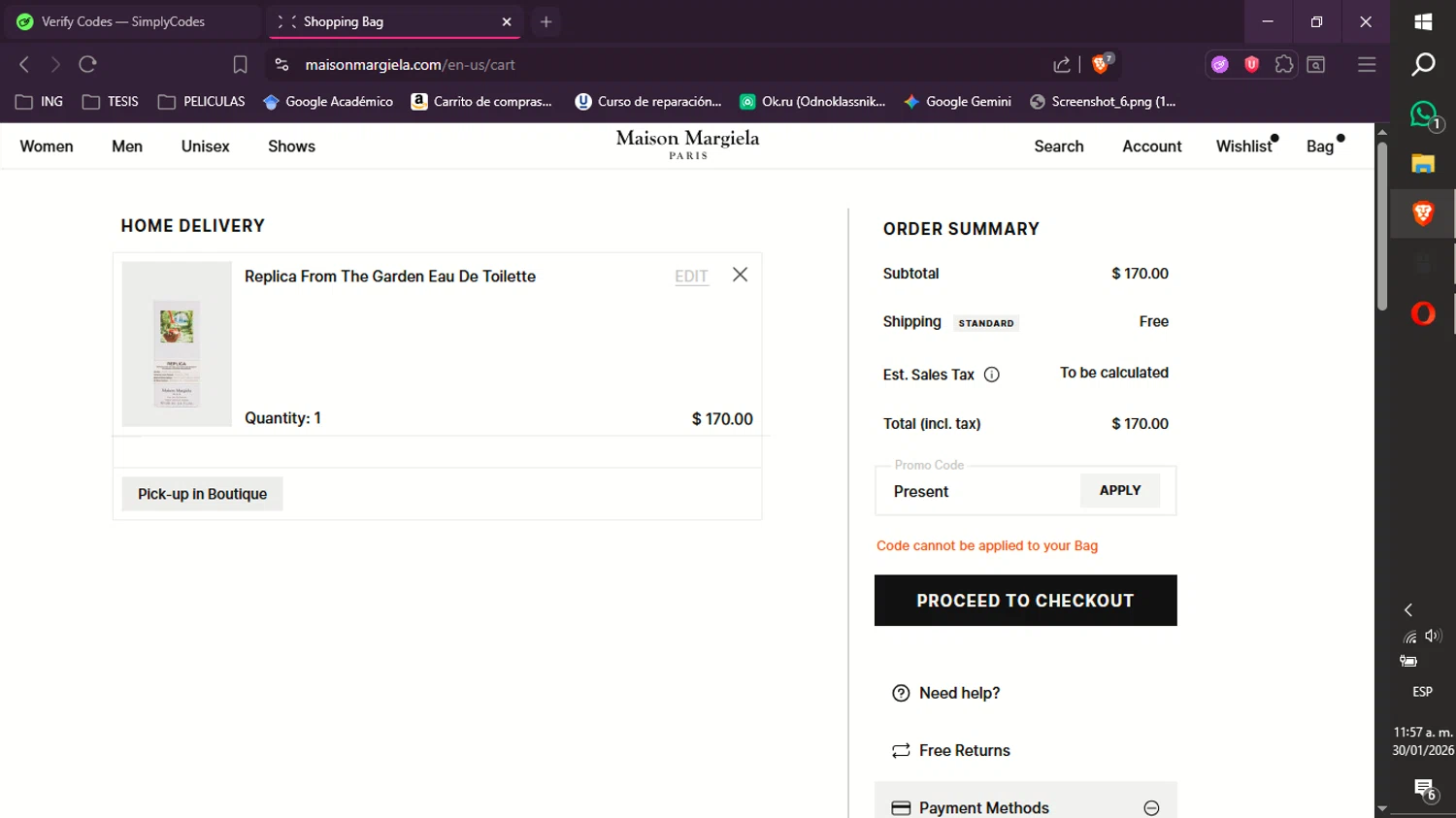
Task: Click the Need help question icon
Action: [901, 693]
